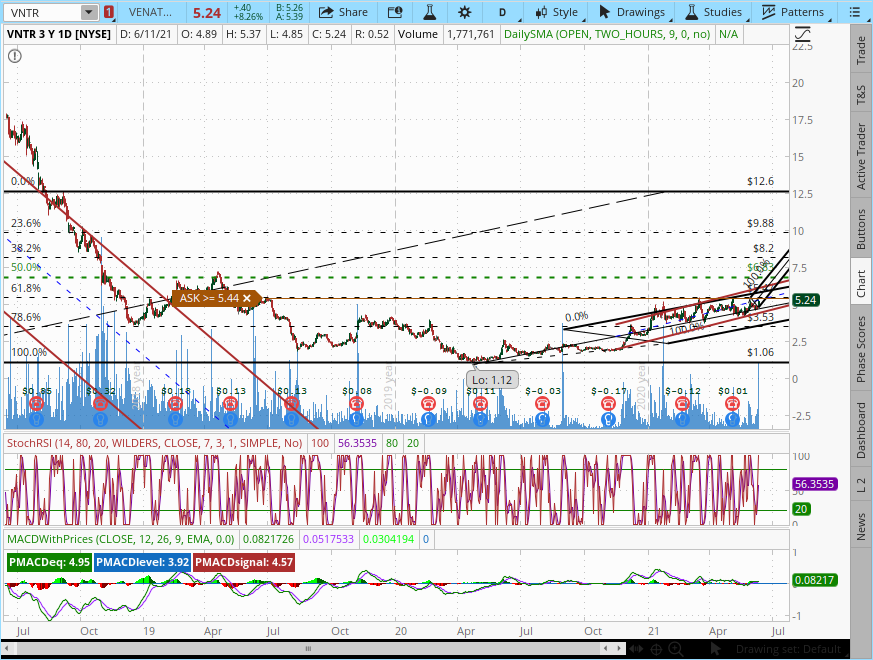Screen dimensions: 873x660
Task: Click the red alert badge beside symbol
Action: (108, 12)
